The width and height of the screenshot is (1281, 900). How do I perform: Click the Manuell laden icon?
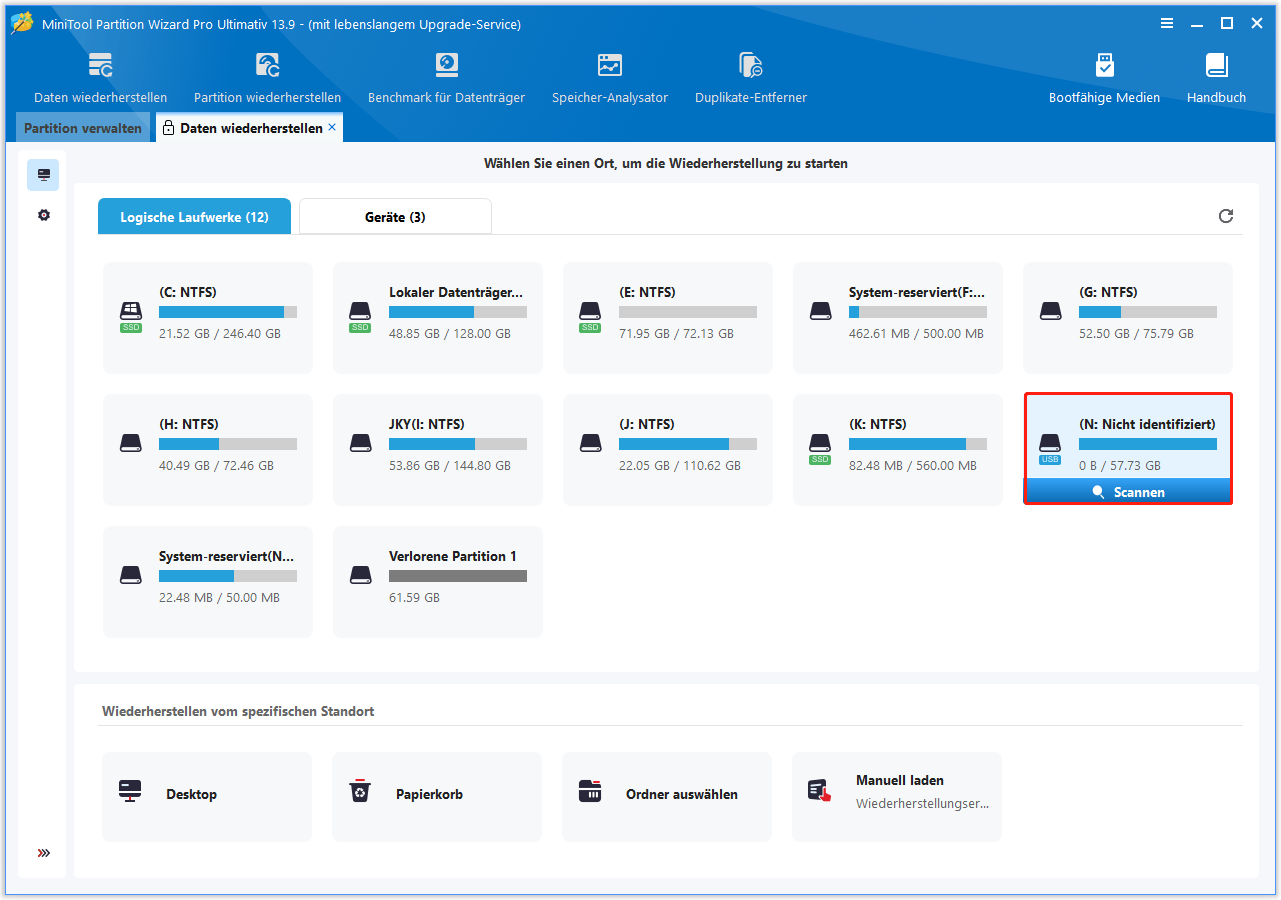[x=820, y=791]
